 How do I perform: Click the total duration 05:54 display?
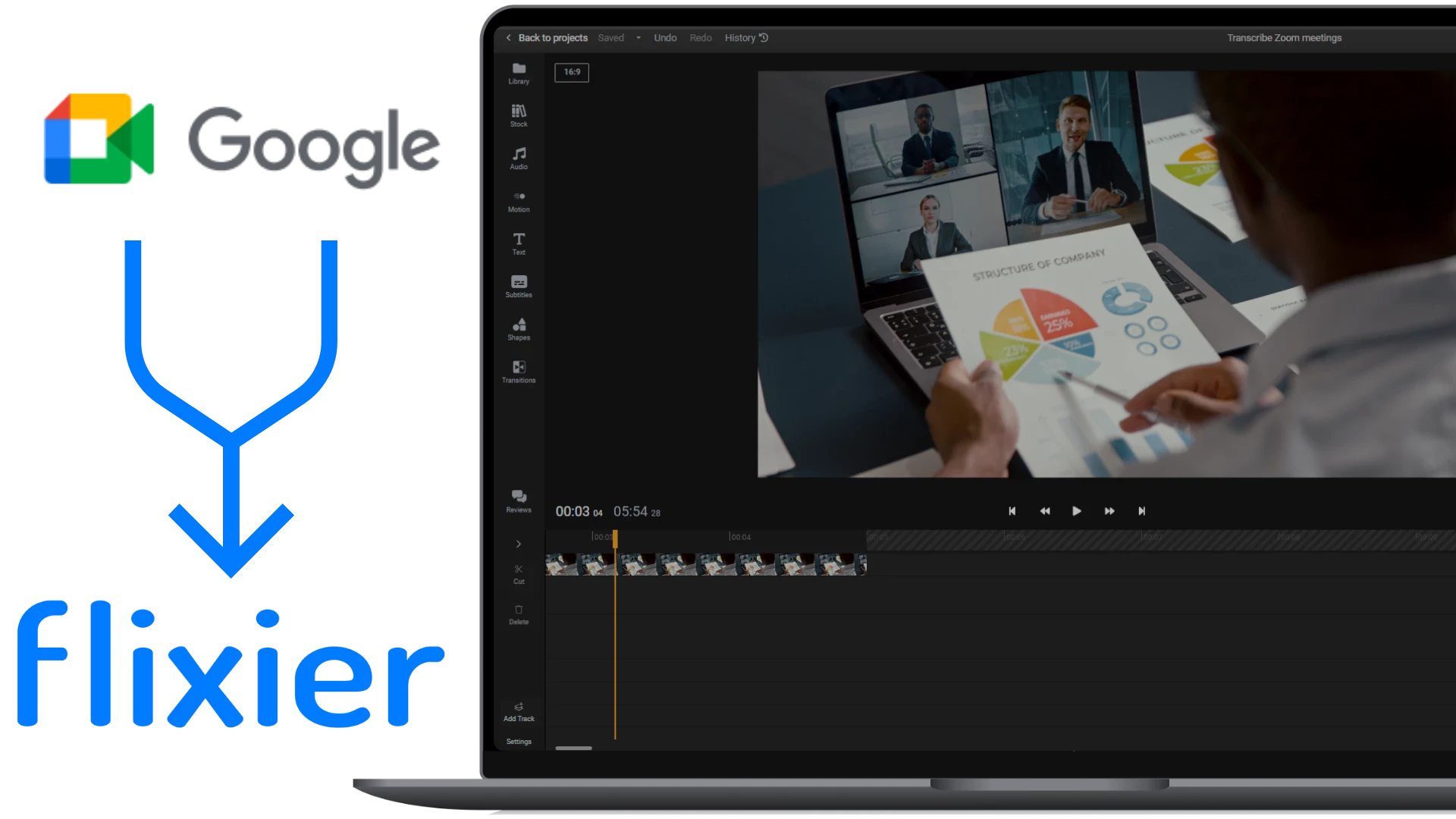click(x=637, y=512)
